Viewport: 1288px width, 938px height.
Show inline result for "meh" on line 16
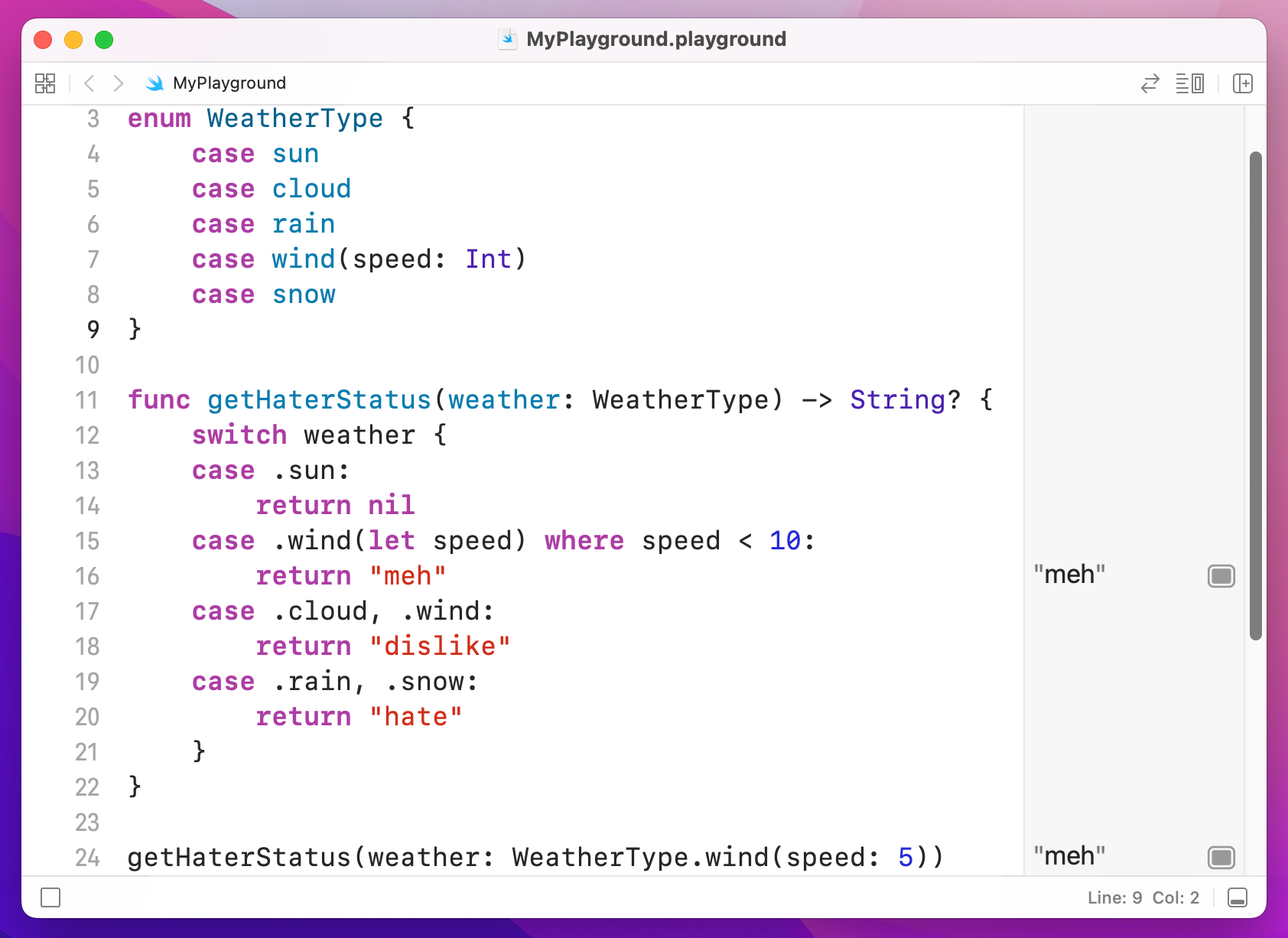pos(1220,576)
